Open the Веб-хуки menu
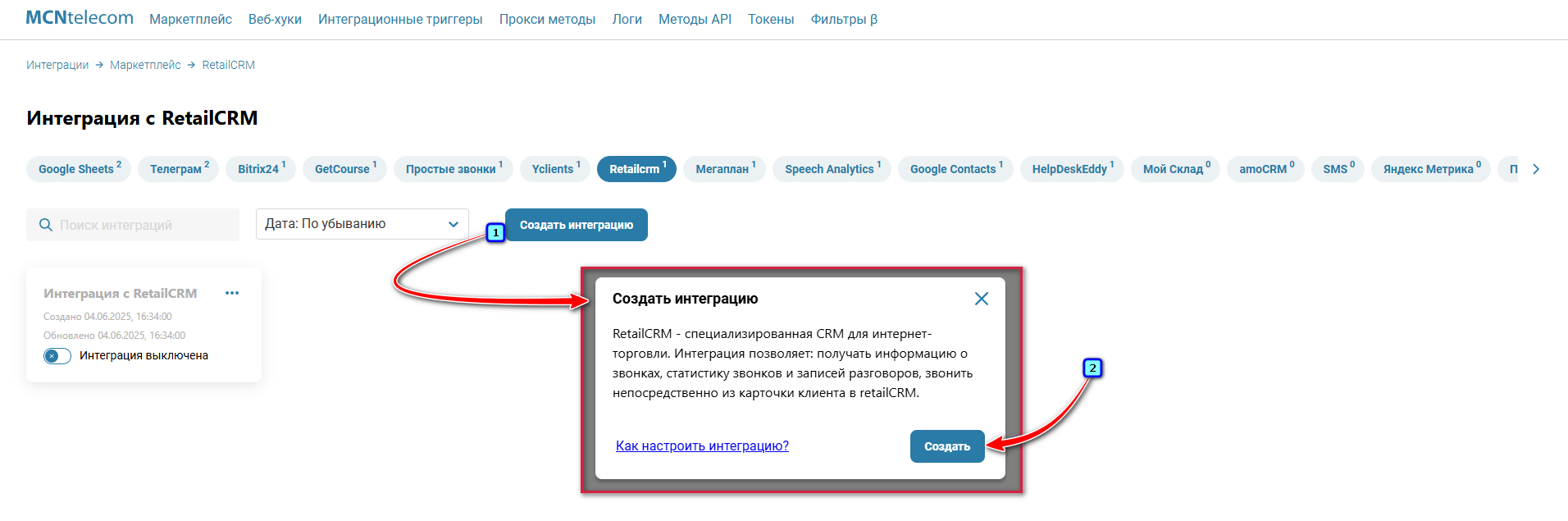 pos(275,19)
